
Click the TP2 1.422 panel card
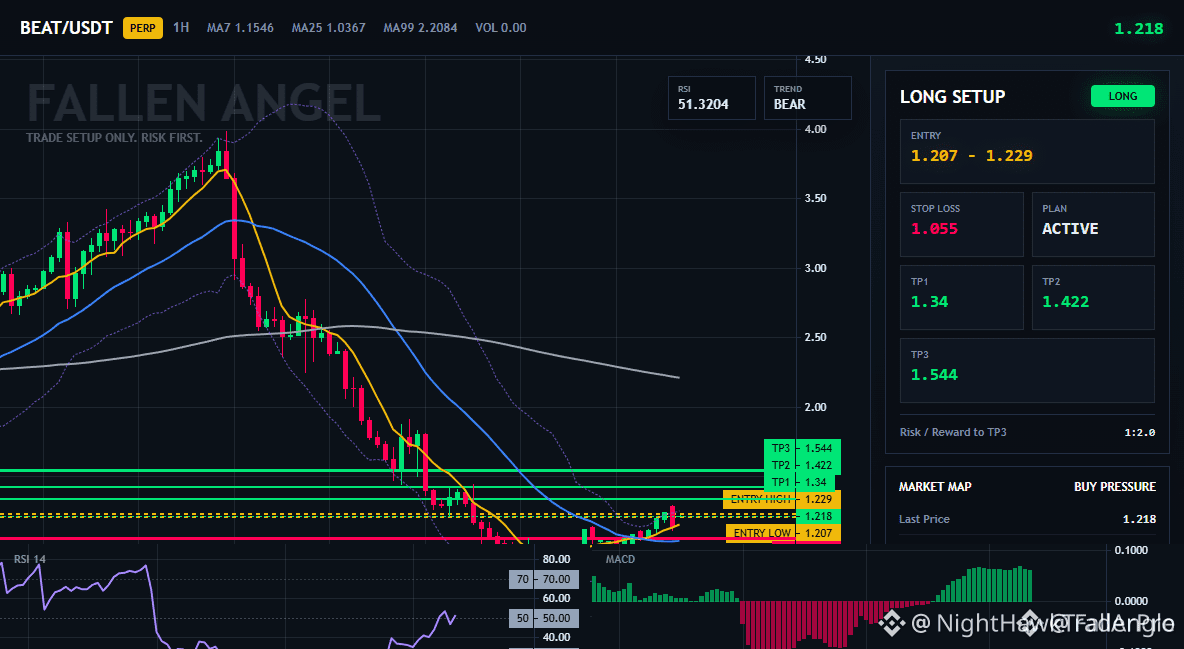point(1093,297)
